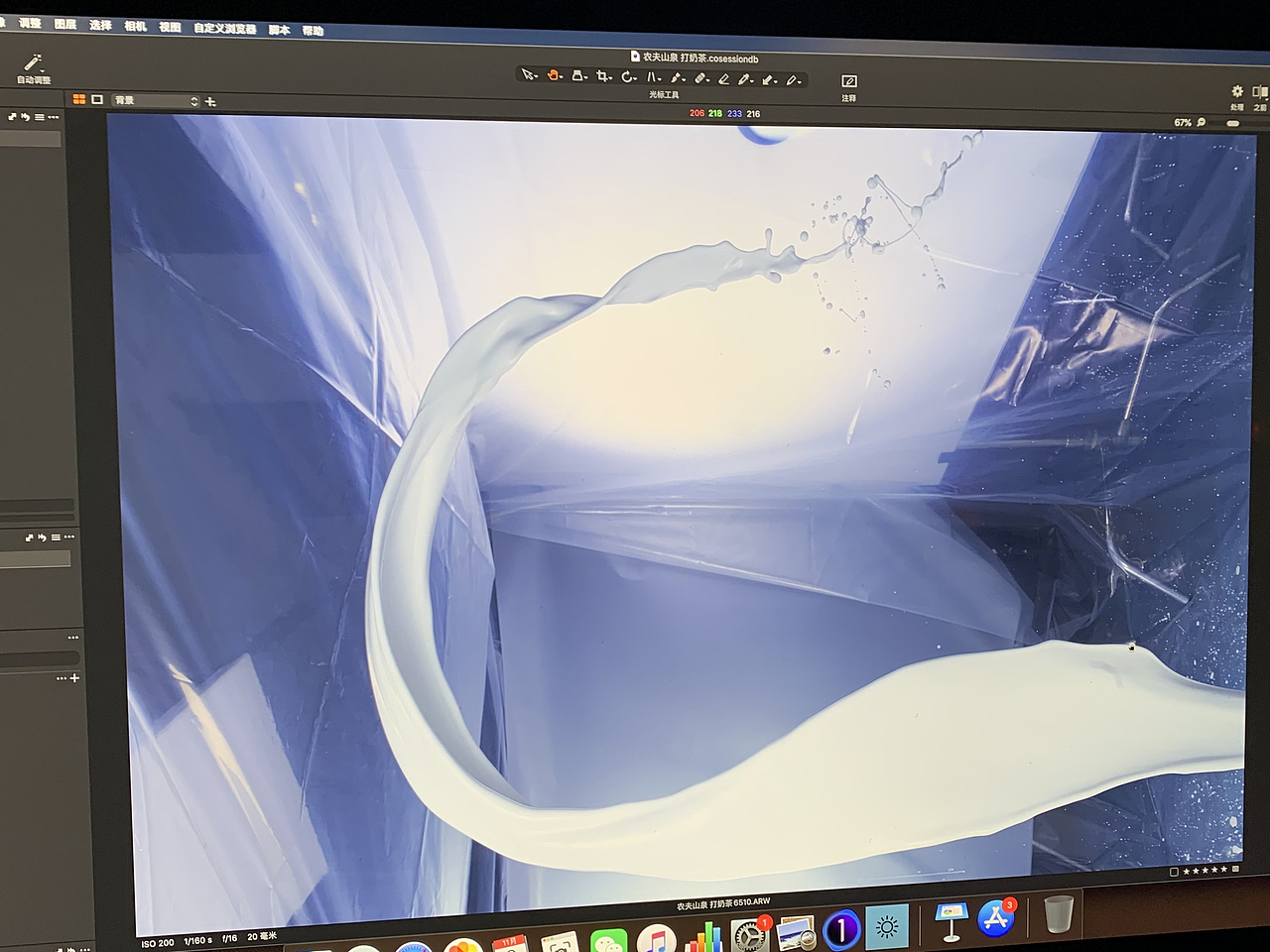Viewport: 1270px width, 952px height.
Task: Switch viewer to single-image view mode
Action: pyautogui.click(x=97, y=99)
